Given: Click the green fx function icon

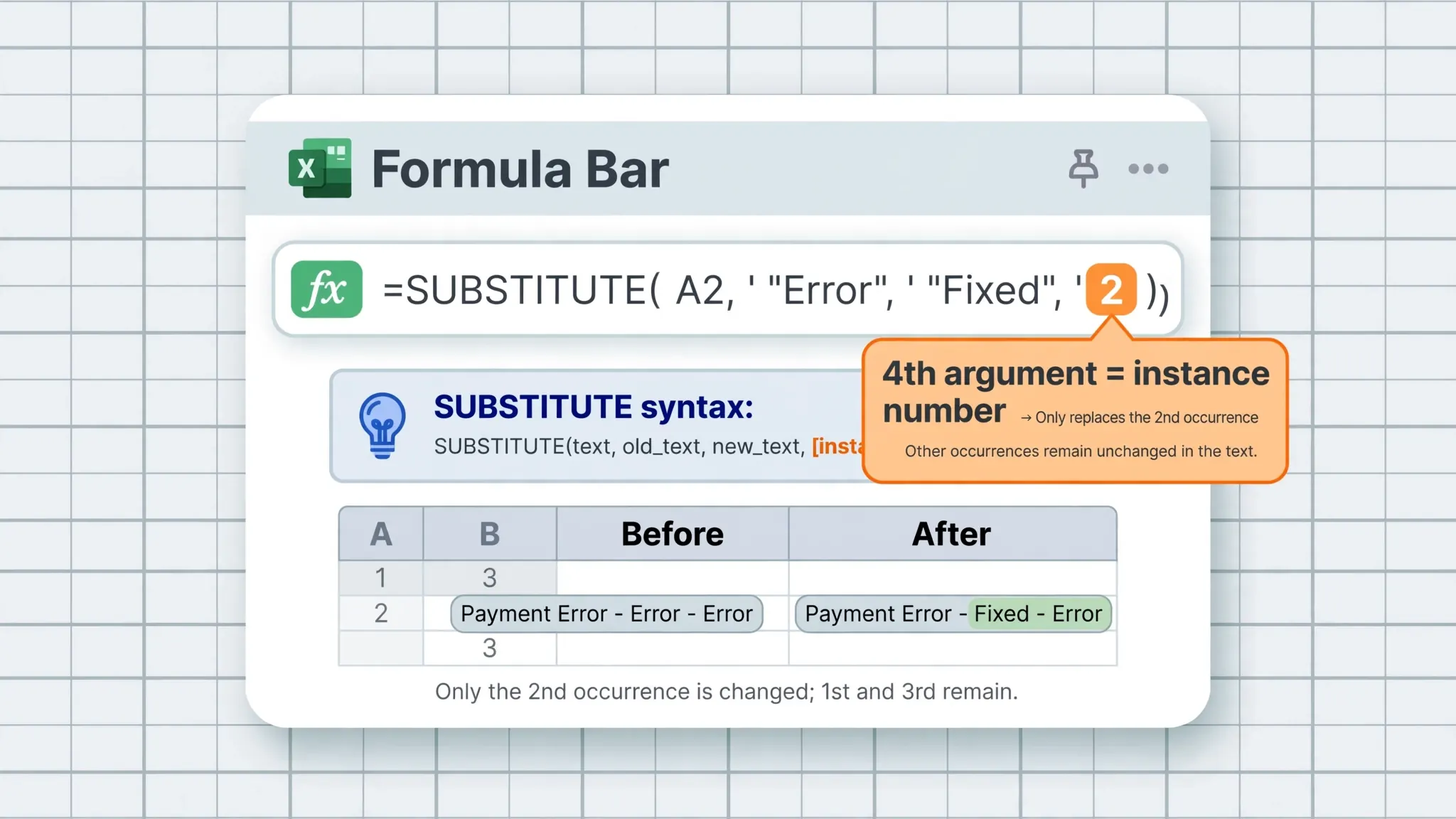Looking at the screenshot, I should pyautogui.click(x=326, y=289).
